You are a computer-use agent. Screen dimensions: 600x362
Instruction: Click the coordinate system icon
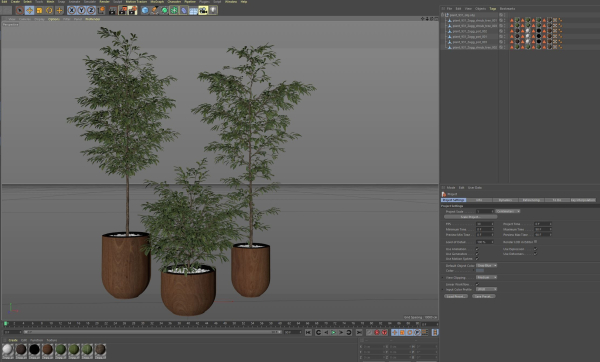pos(101,10)
